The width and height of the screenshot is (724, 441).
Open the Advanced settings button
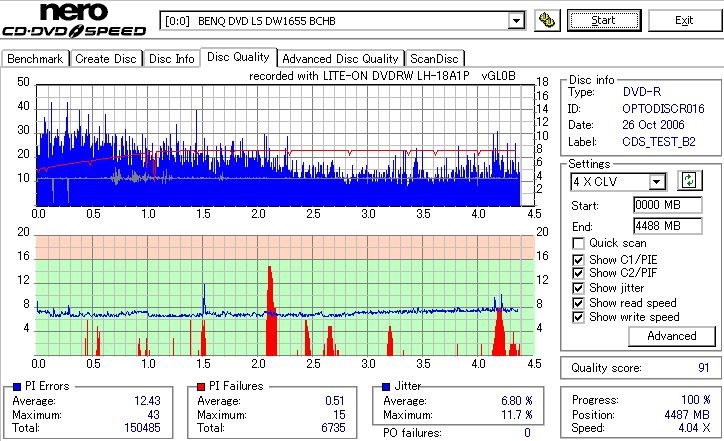671,336
